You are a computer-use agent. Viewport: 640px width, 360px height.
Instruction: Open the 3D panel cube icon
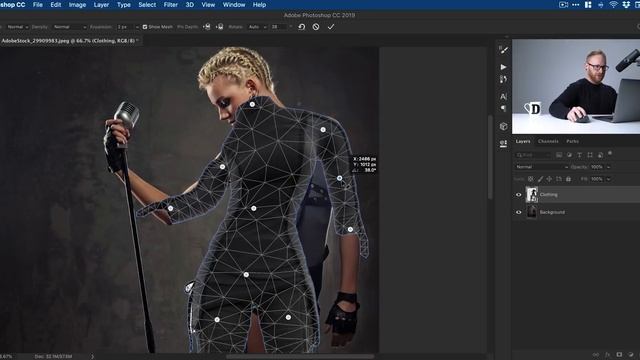pyautogui.click(x=504, y=126)
